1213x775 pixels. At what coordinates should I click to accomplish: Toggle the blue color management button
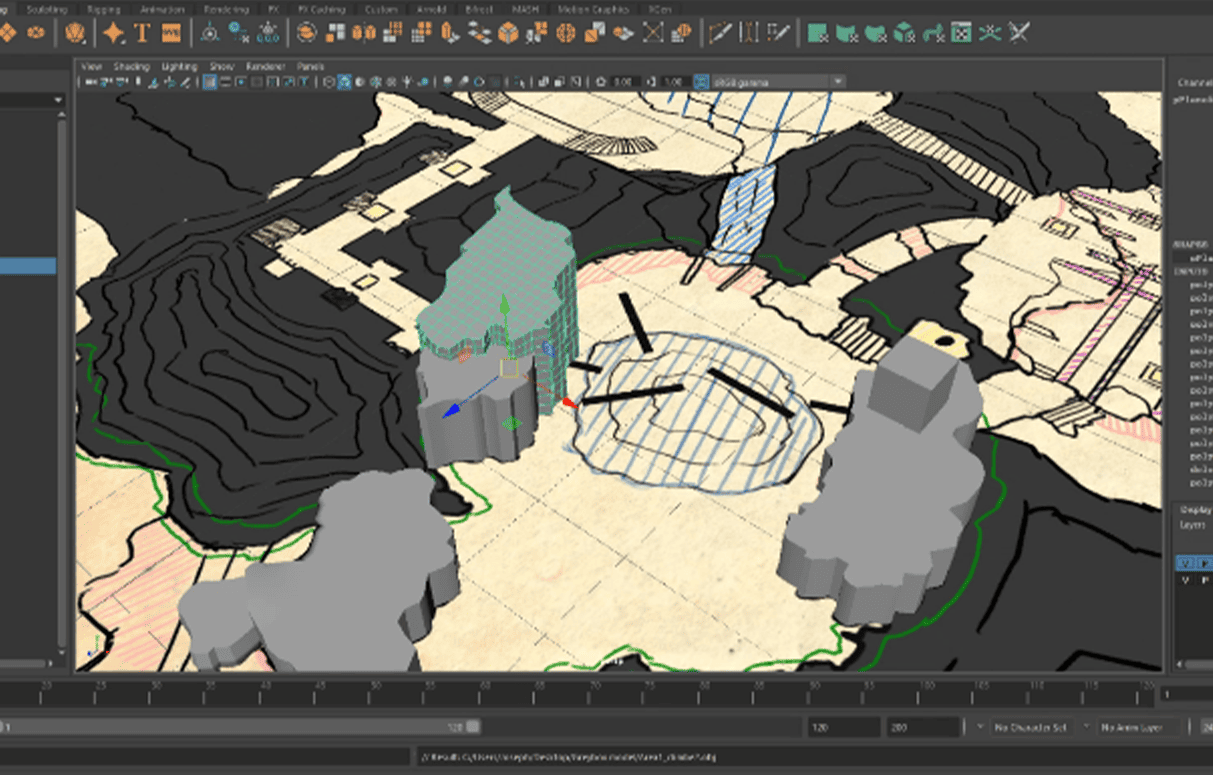pyautogui.click(x=703, y=82)
